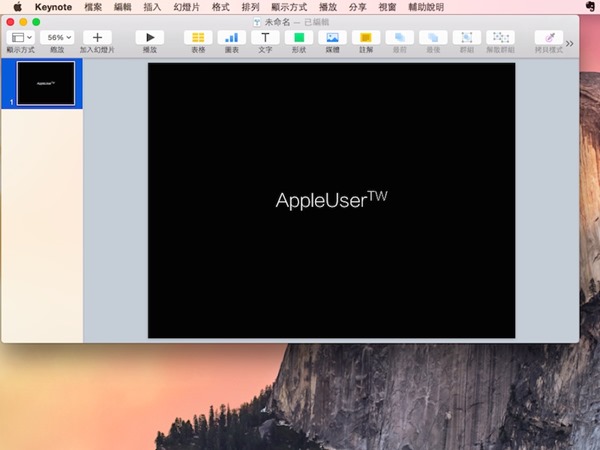Click the add slide (加入幻燈片) plus icon

click(x=97, y=37)
